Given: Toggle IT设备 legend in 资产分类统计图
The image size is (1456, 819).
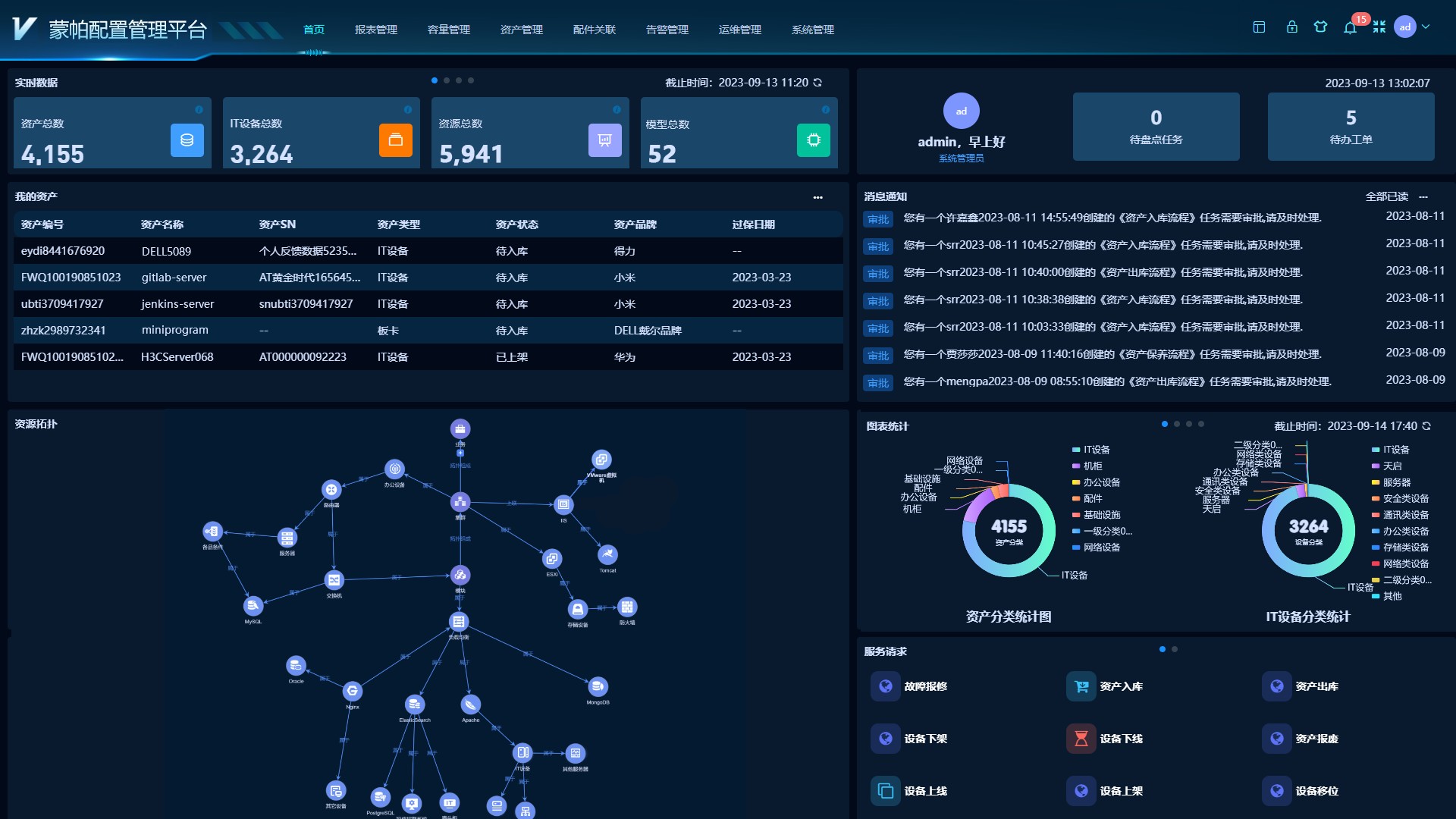Looking at the screenshot, I should pyautogui.click(x=1096, y=450).
